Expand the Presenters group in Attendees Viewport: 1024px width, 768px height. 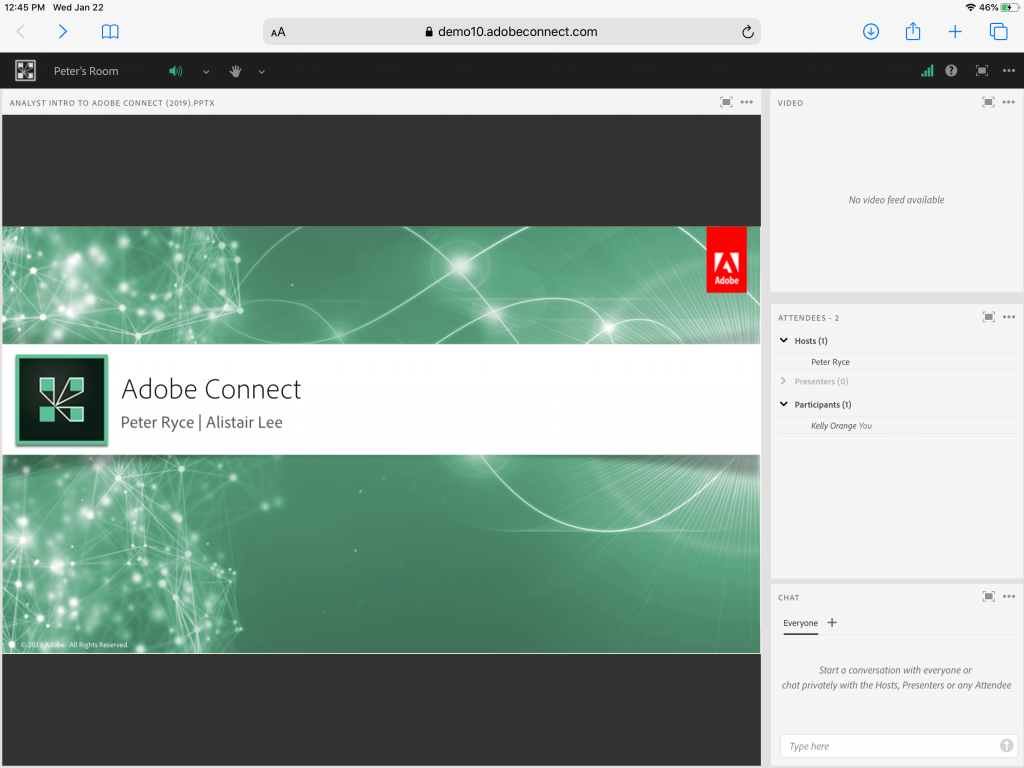pos(784,381)
